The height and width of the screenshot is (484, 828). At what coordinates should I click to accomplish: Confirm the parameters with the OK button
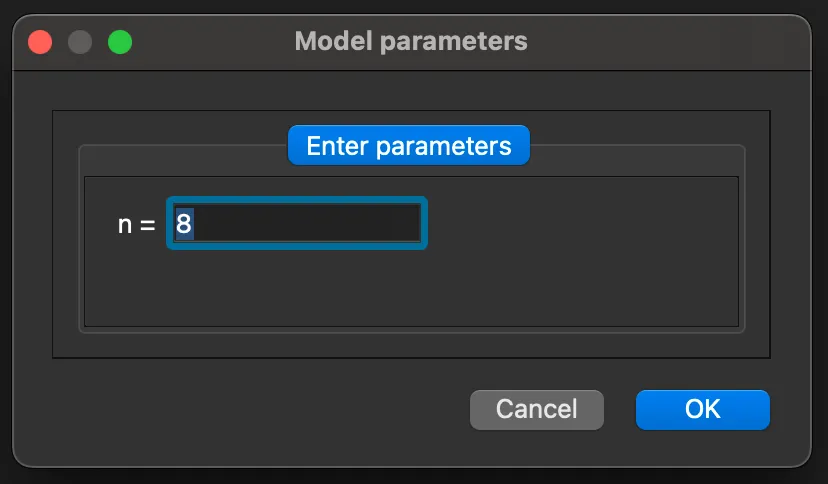[702, 409]
